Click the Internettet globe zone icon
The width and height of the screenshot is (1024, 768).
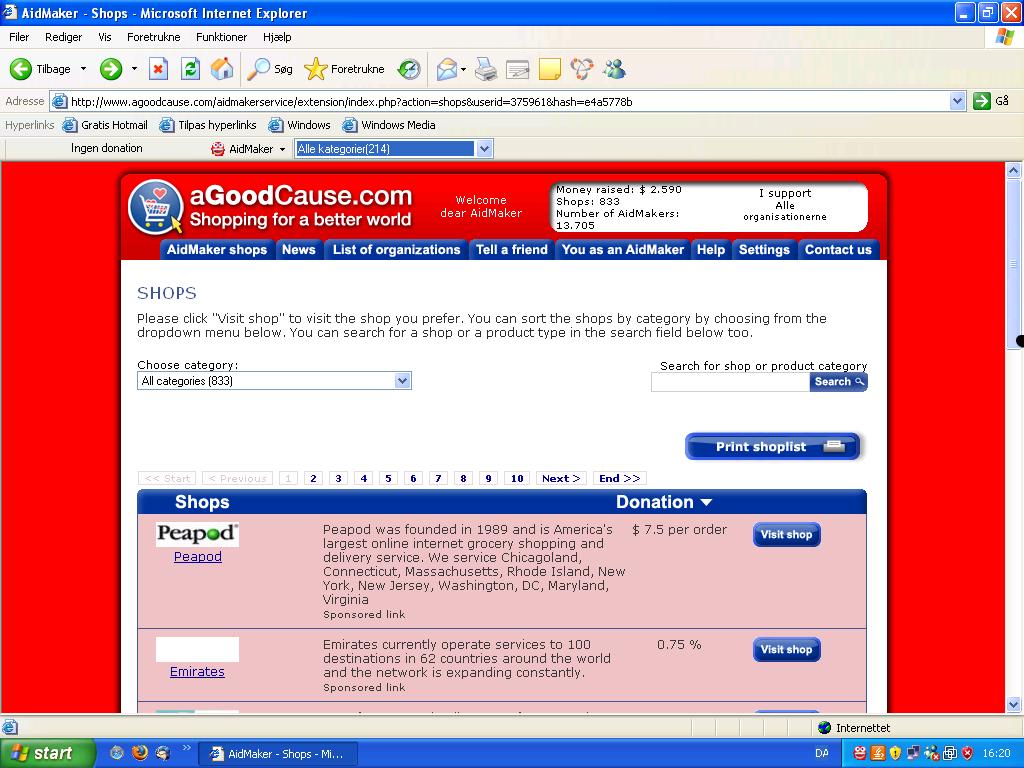point(824,728)
